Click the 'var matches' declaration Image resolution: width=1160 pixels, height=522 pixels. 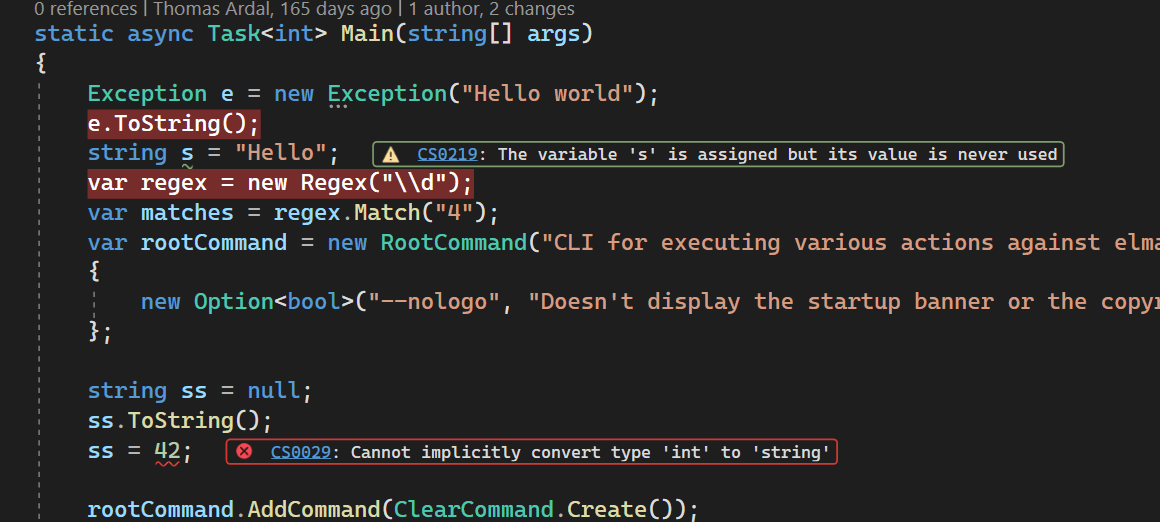tap(161, 213)
